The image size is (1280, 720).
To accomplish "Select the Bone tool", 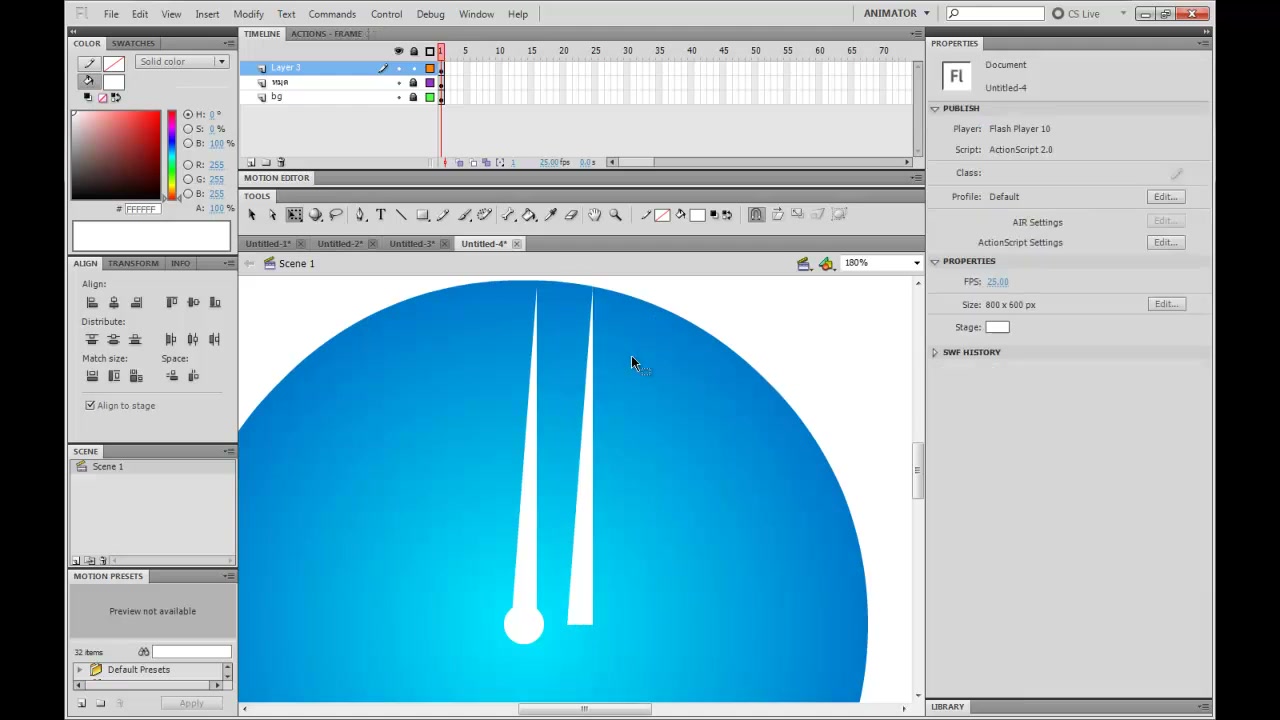I will (508, 215).
